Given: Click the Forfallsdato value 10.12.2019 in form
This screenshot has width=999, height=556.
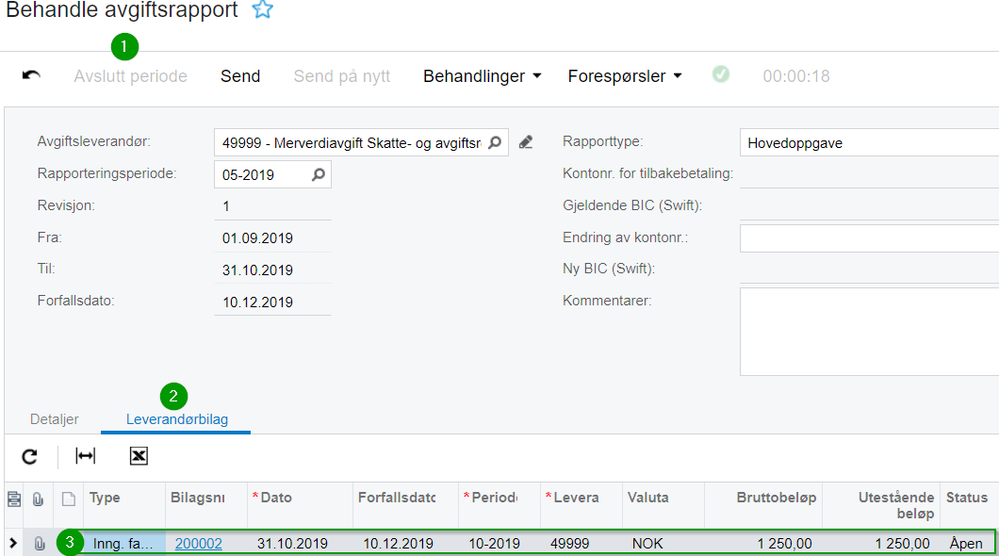Looking at the screenshot, I should [x=258, y=302].
